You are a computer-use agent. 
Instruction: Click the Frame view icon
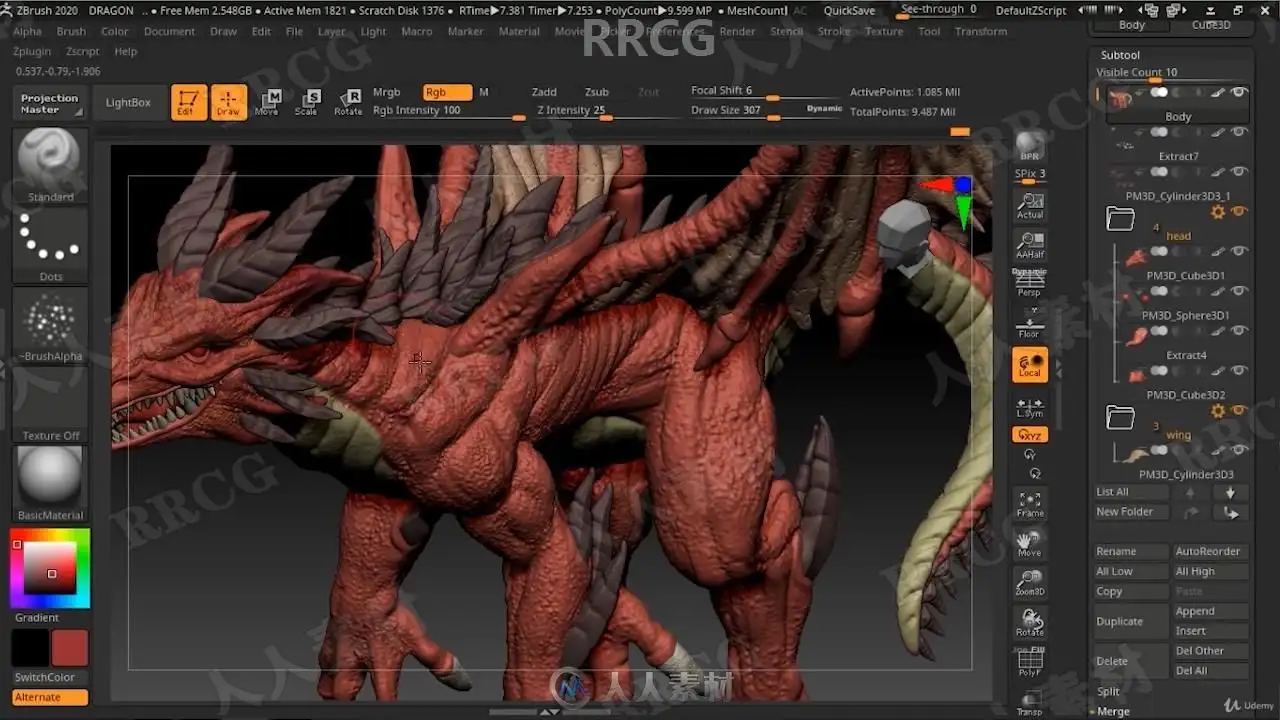[x=1029, y=504]
